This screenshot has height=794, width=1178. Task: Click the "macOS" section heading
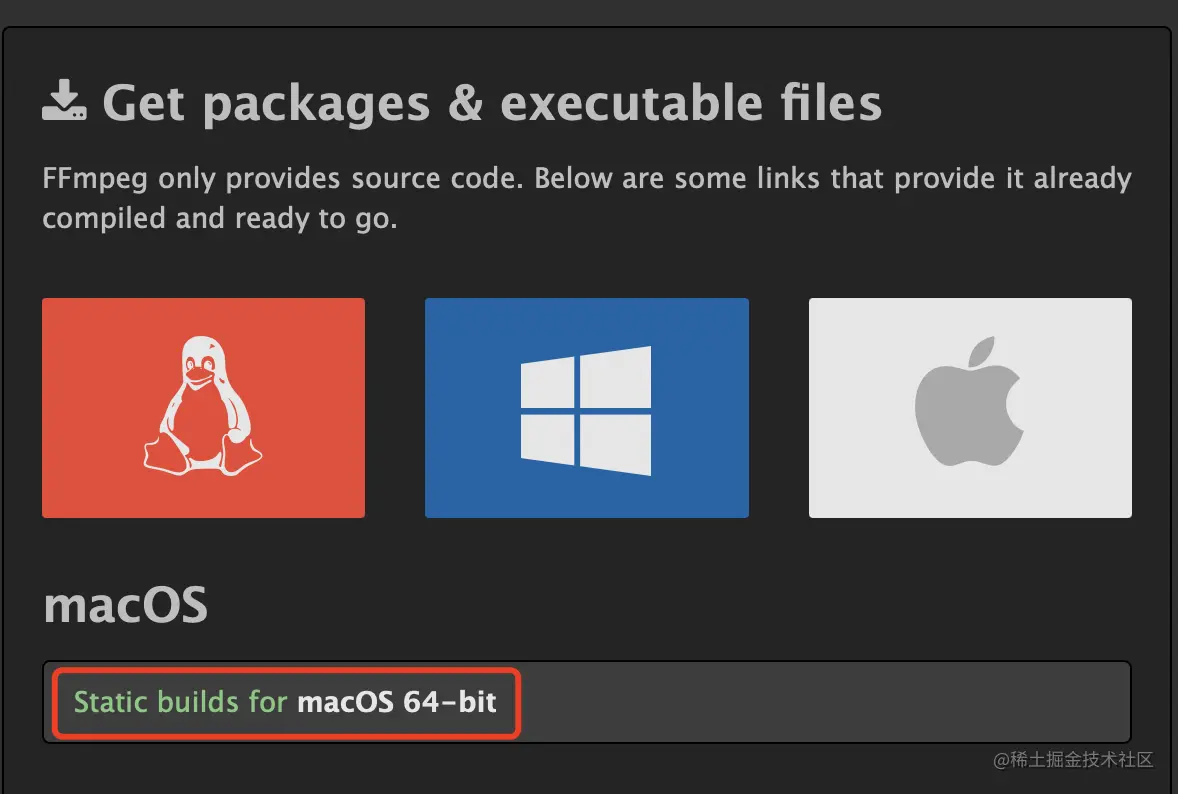(x=125, y=605)
